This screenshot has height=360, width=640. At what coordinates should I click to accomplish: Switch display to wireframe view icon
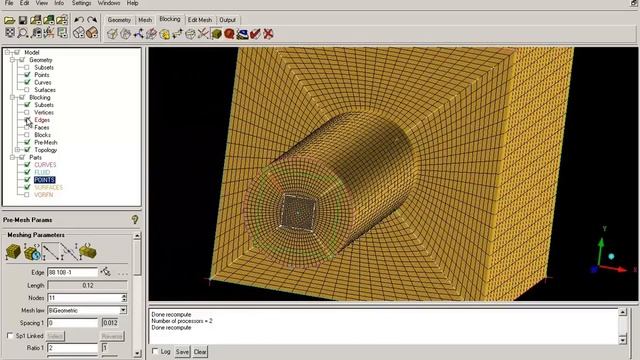pyautogui.click(x=79, y=33)
